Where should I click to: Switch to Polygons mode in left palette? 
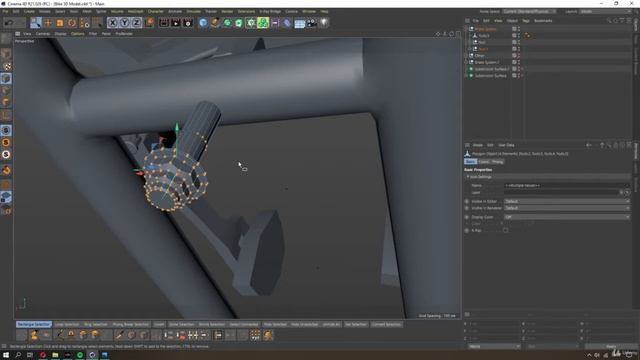pyautogui.click(x=6, y=102)
